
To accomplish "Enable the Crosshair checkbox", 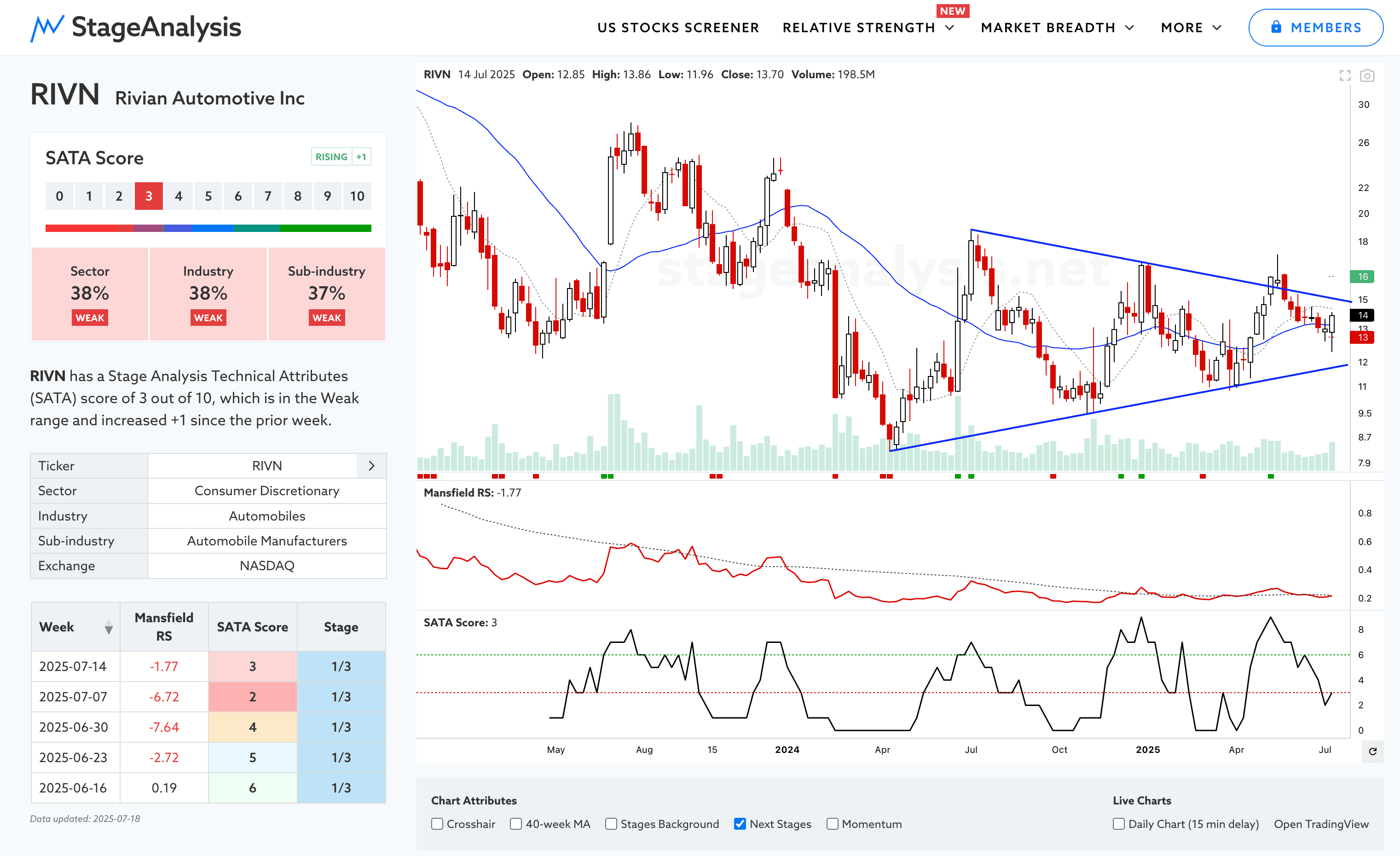I will 436,824.
